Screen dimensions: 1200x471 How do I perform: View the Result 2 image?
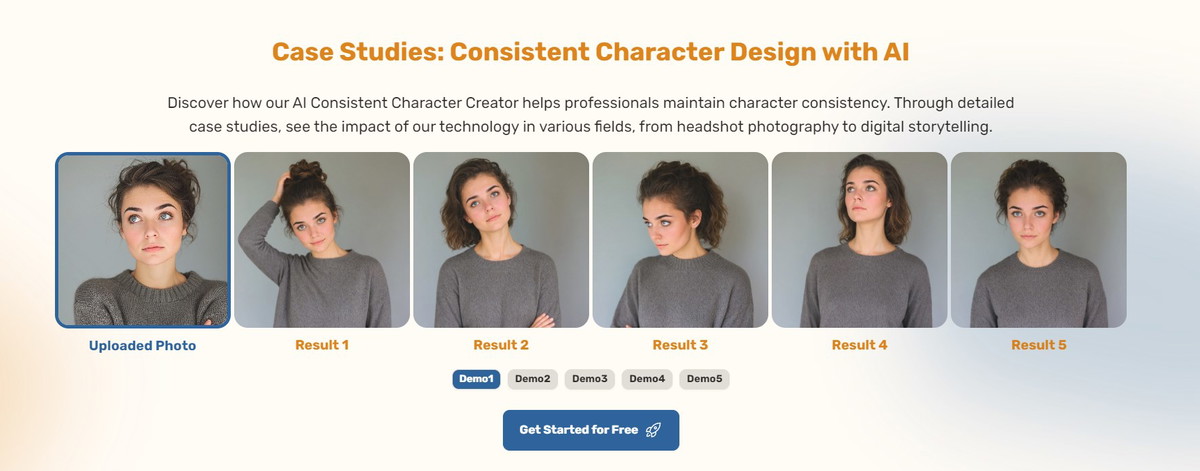(x=501, y=240)
